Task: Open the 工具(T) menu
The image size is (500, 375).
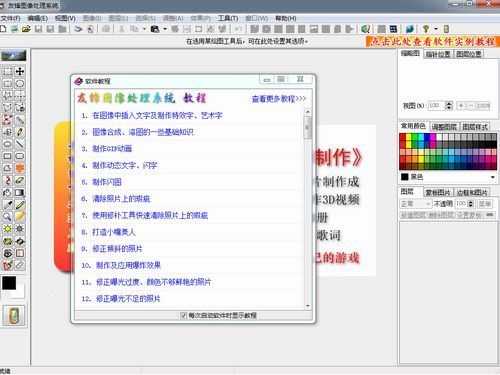Action: (228, 18)
